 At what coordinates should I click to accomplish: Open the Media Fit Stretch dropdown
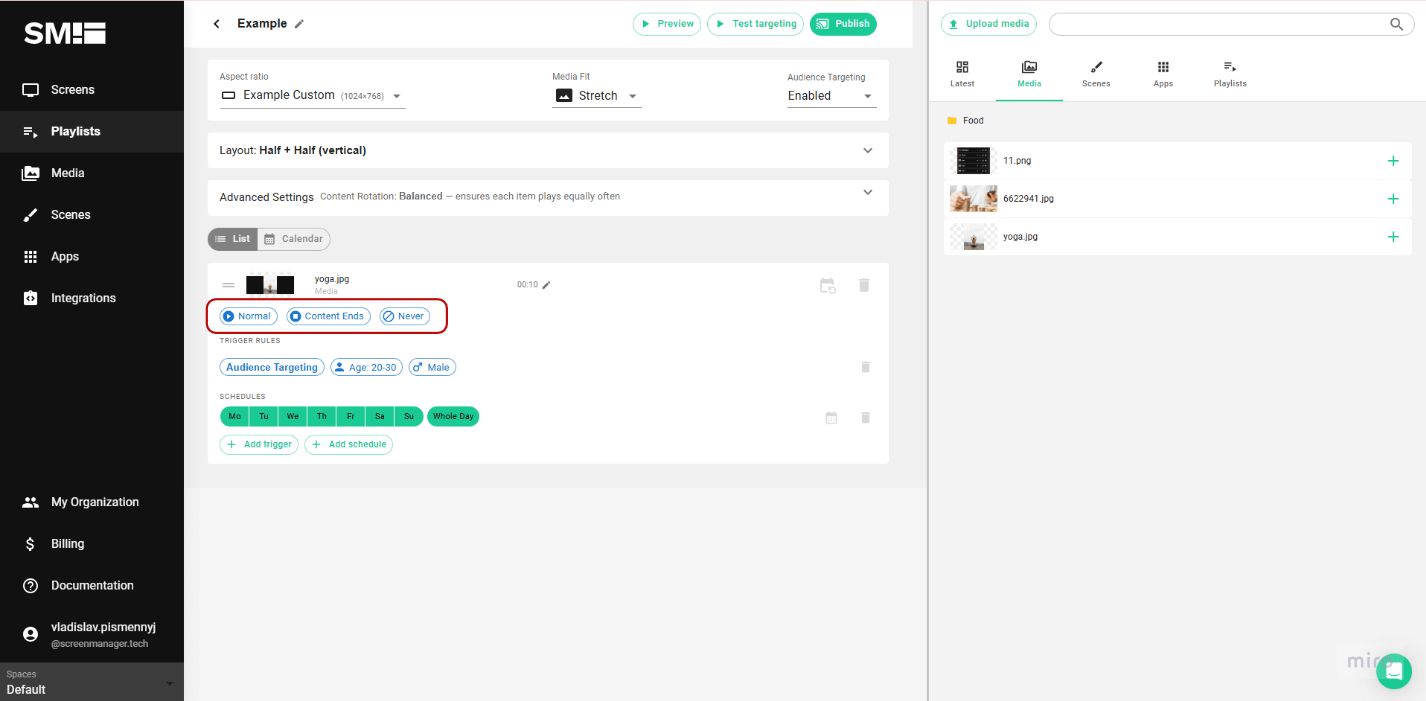click(633, 95)
